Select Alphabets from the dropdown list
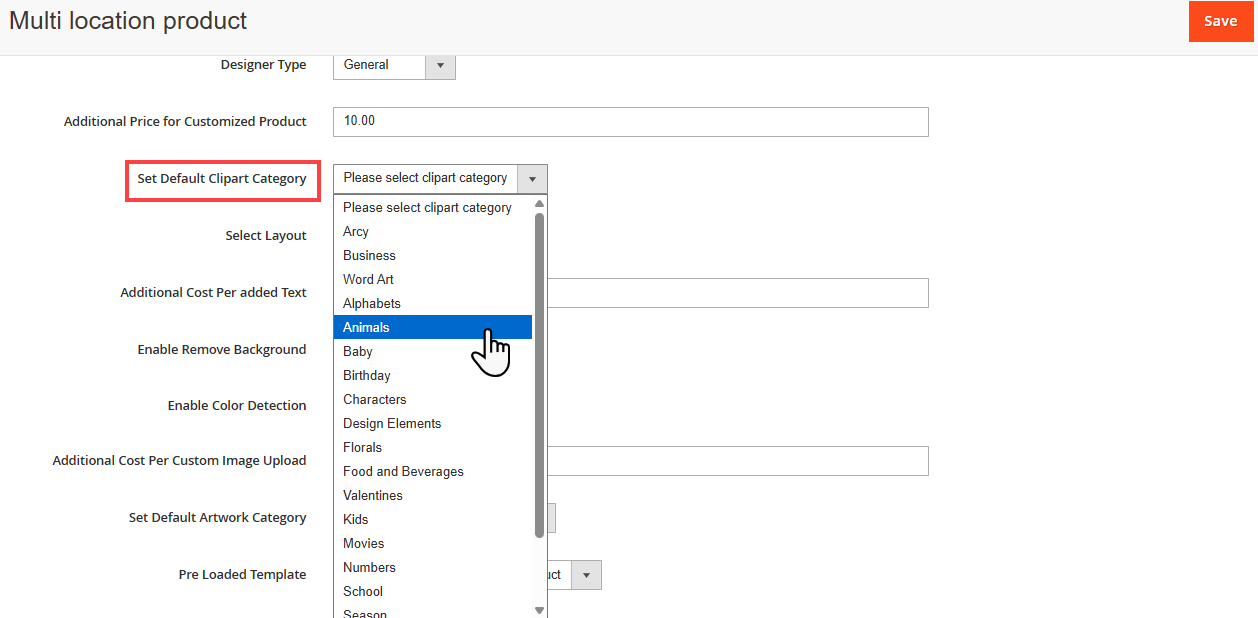The image size is (1258, 618). [371, 303]
